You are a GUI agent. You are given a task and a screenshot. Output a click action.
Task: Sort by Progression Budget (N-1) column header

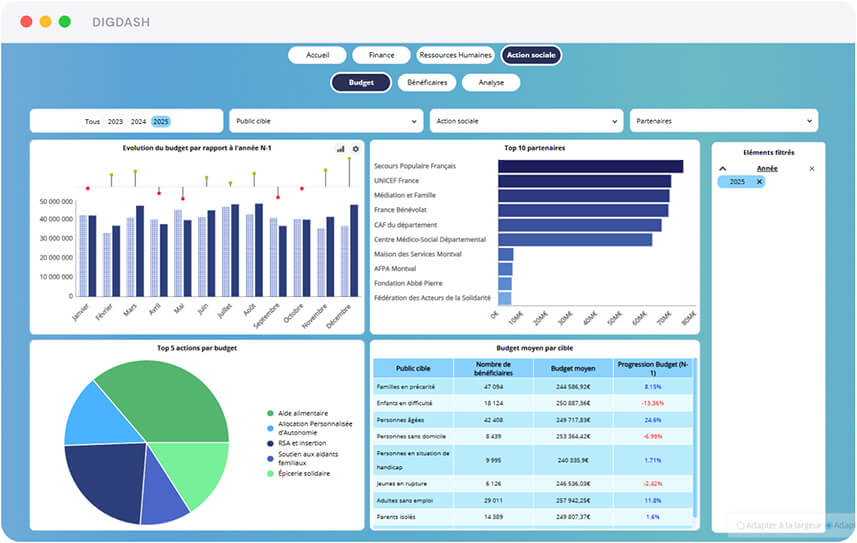(653, 369)
